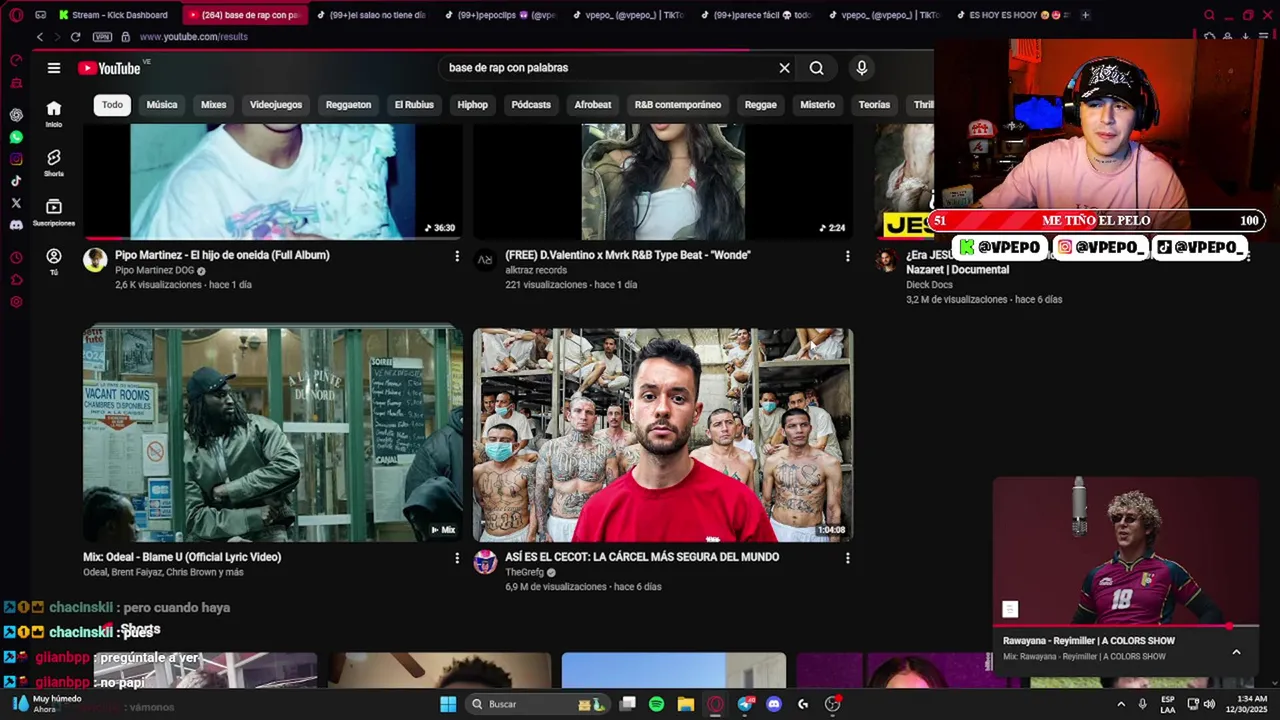1280x720 pixels.
Task: Open WhatsApp in Opera sidebar
Action: (x=16, y=137)
